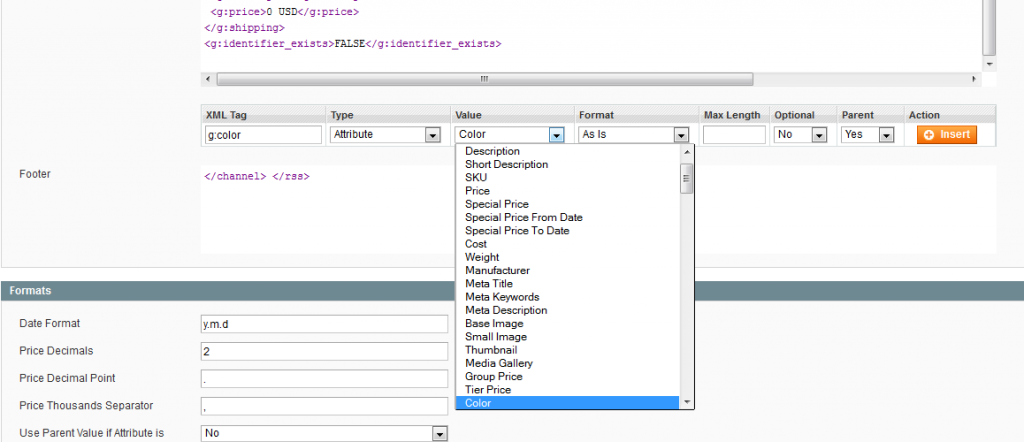Click the empty Max Length input field
This screenshot has width=1024, height=442.
coord(733,134)
